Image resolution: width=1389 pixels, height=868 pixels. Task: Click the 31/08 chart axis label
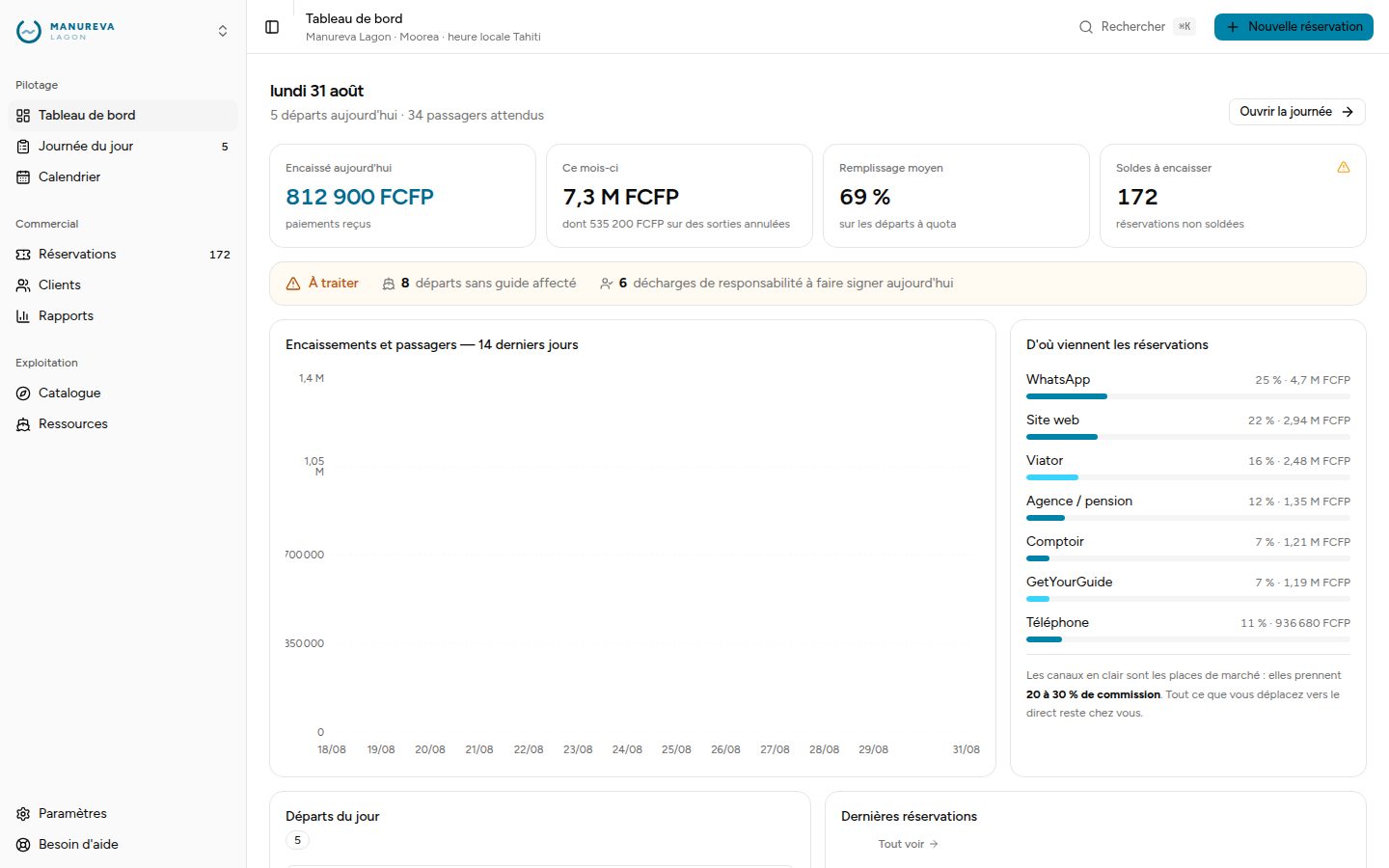click(x=966, y=749)
